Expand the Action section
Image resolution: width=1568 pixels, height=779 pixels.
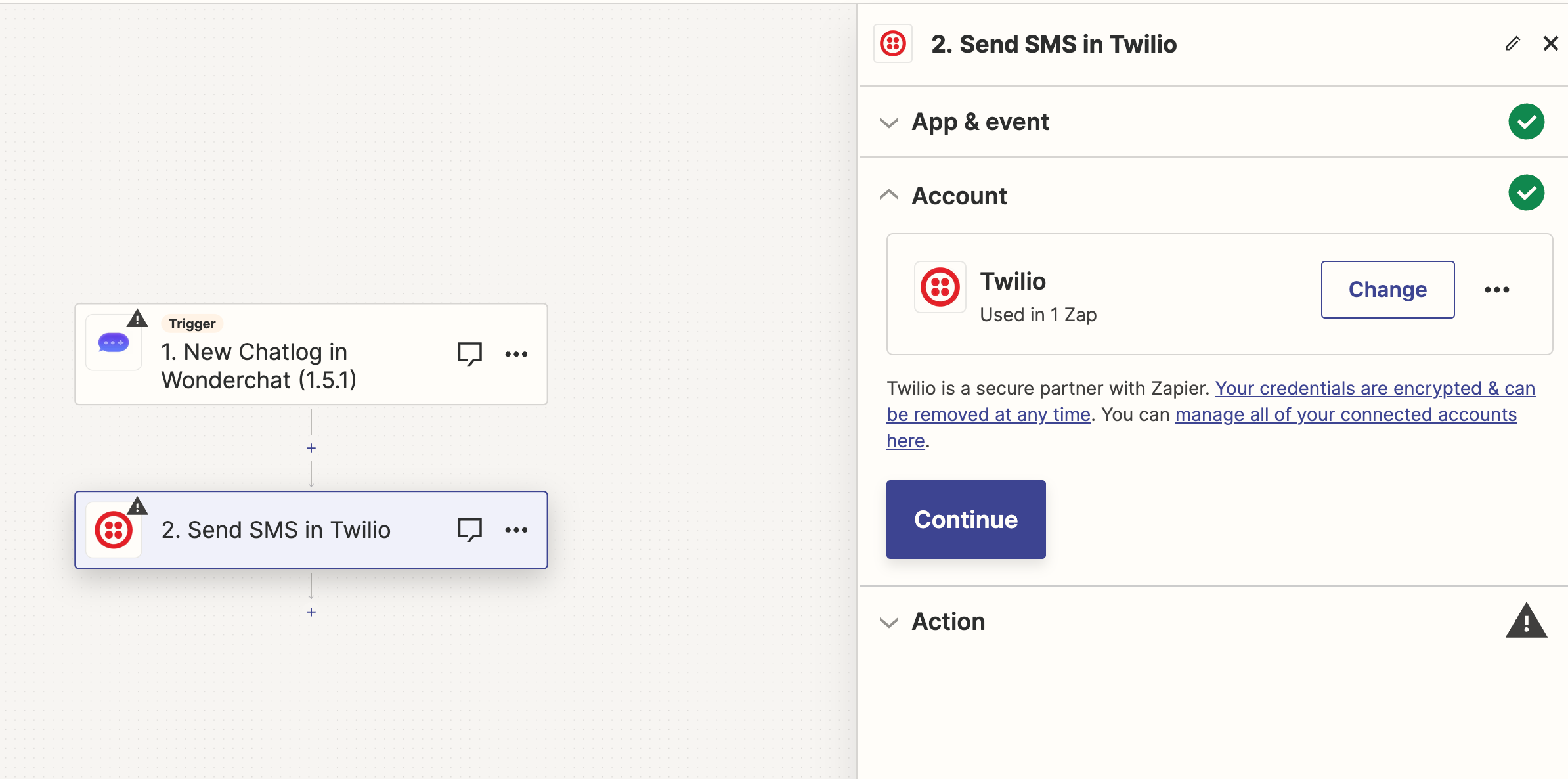(x=888, y=622)
